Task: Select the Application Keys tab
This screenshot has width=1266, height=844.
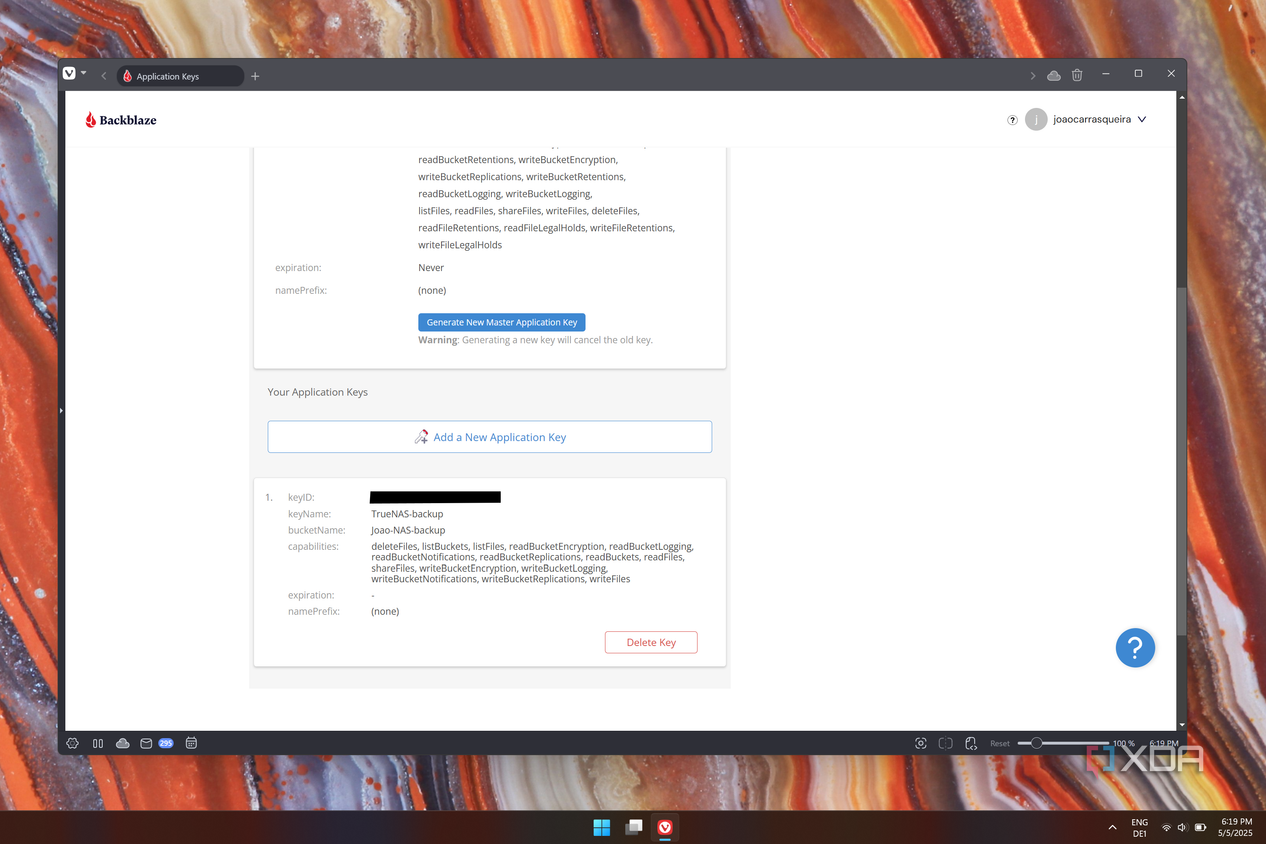Action: pos(180,76)
